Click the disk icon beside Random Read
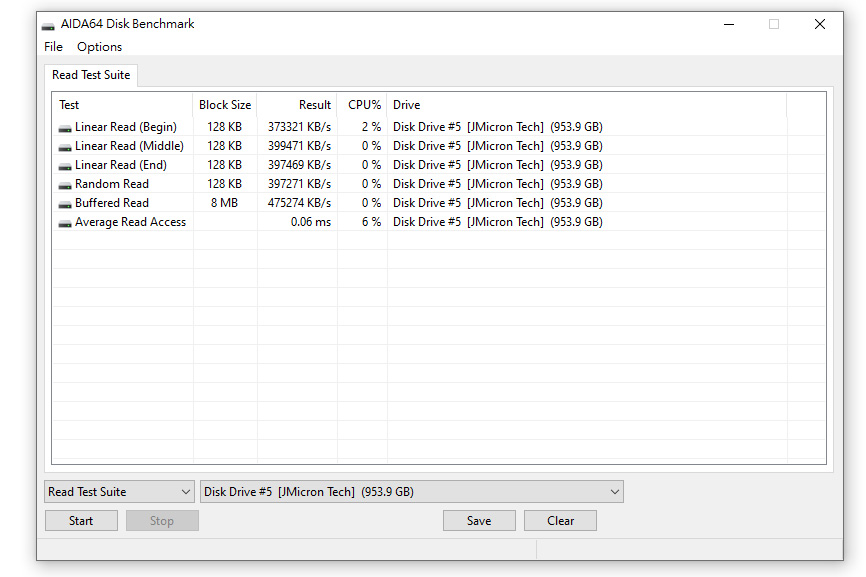This screenshot has width=866, height=577. 65,185
